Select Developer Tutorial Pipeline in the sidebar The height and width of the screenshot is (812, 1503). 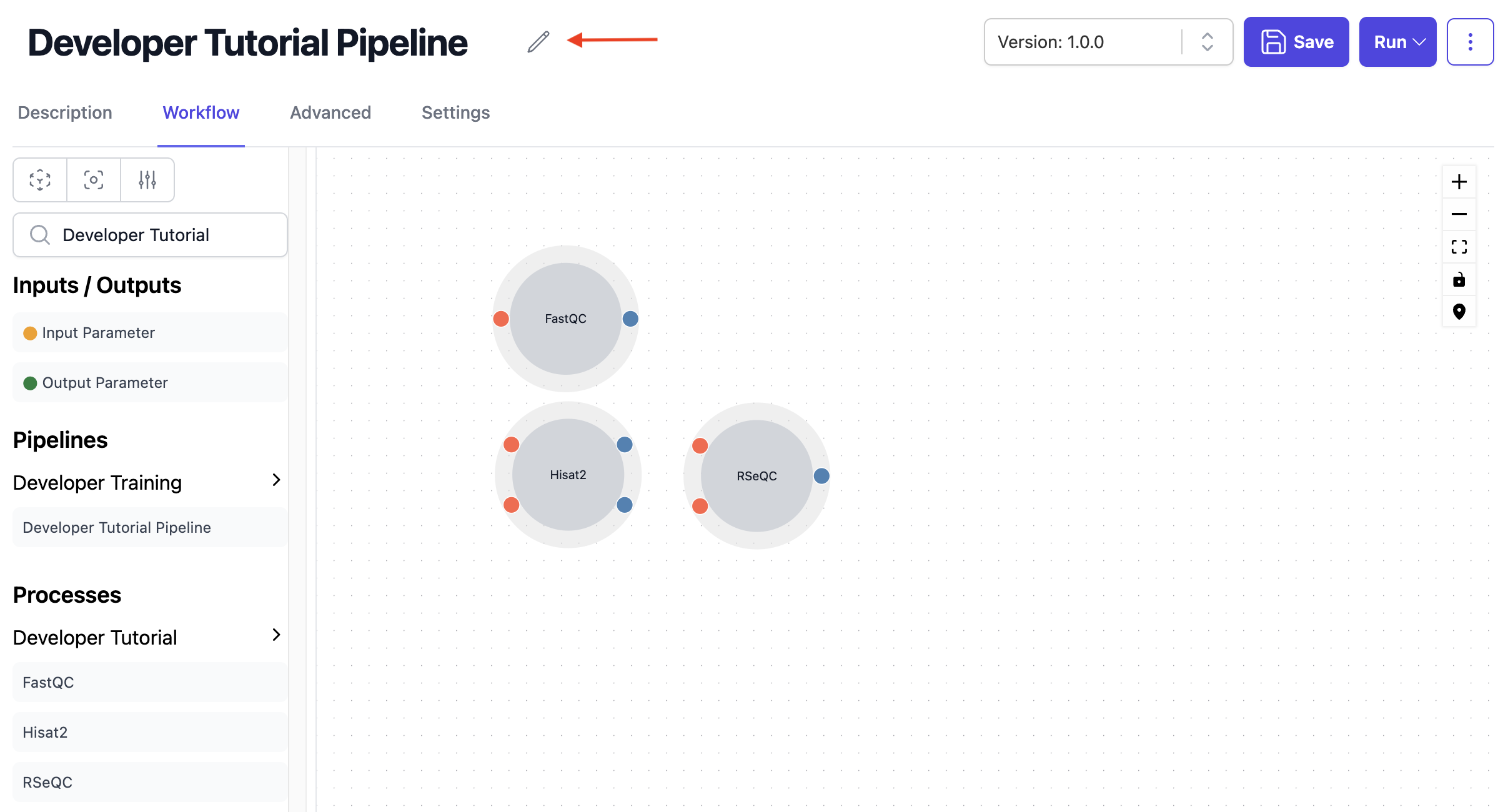[117, 527]
